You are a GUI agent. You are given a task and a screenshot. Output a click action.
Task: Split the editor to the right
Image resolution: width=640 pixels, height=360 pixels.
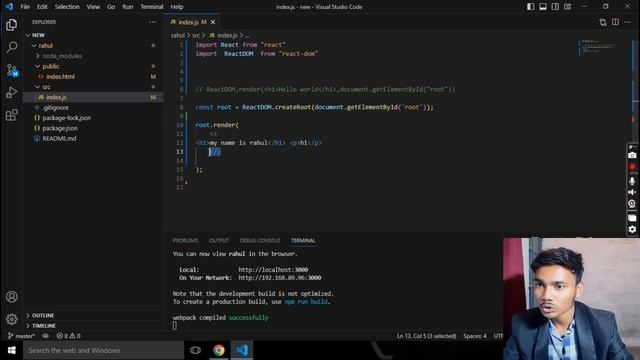pyautogui.click(x=615, y=22)
